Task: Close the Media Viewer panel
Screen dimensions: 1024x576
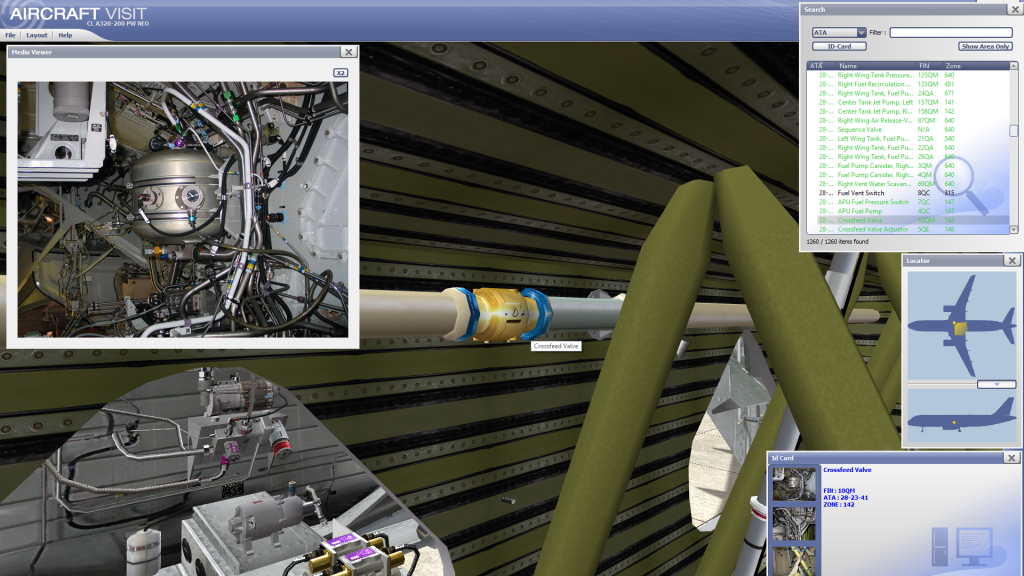Action: tap(349, 52)
